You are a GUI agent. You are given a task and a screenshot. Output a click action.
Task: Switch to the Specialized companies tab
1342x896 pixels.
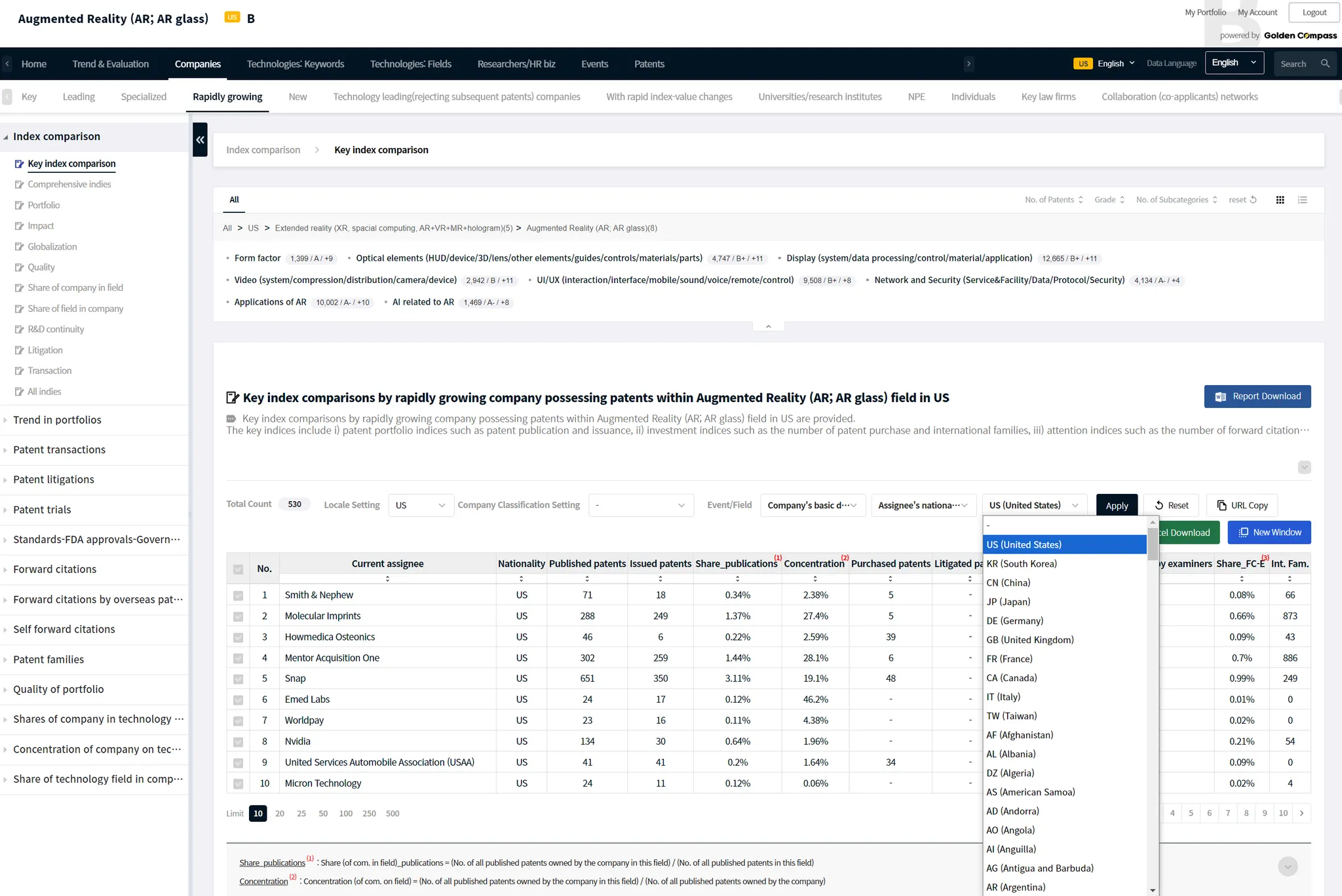(x=144, y=97)
